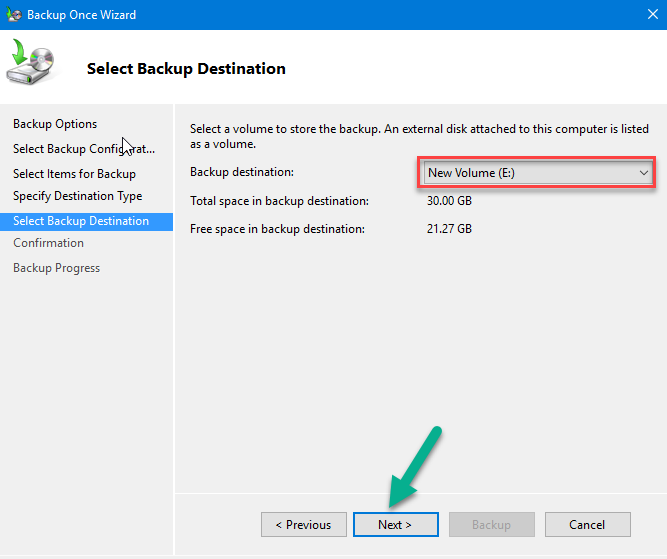Click the greyed-out Backup button
667x559 pixels.
[x=492, y=525]
